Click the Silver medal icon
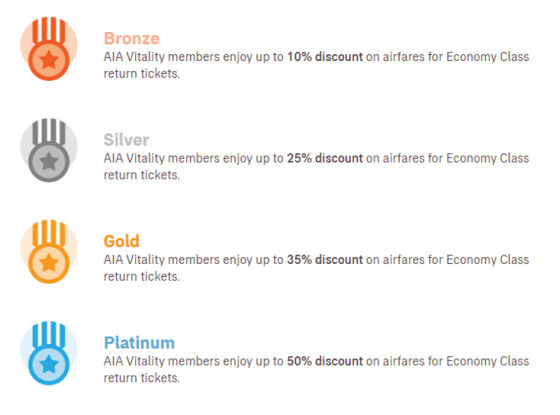This screenshot has width=560, height=415. [49, 150]
